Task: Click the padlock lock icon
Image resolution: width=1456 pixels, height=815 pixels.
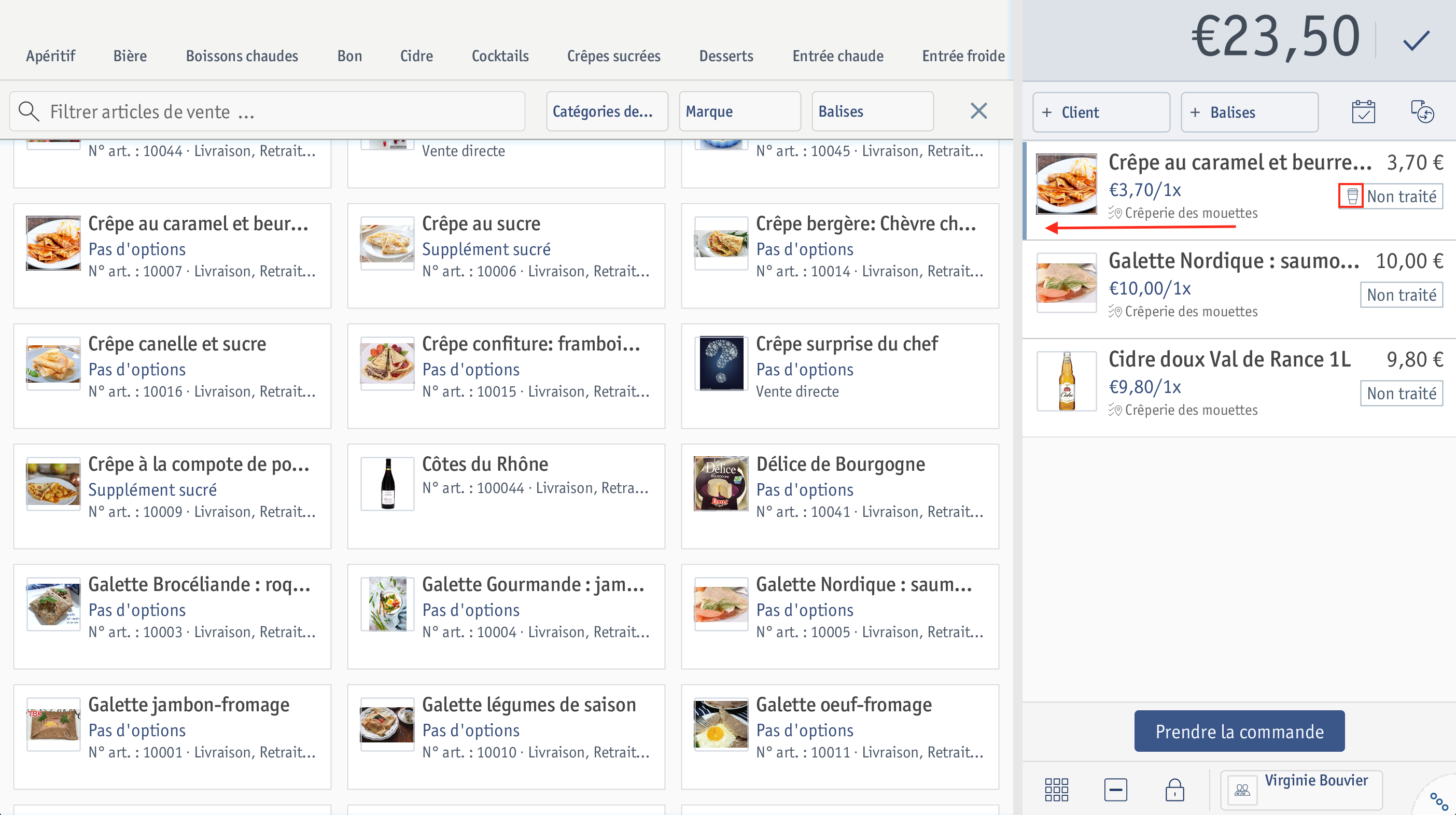Action: [1174, 789]
